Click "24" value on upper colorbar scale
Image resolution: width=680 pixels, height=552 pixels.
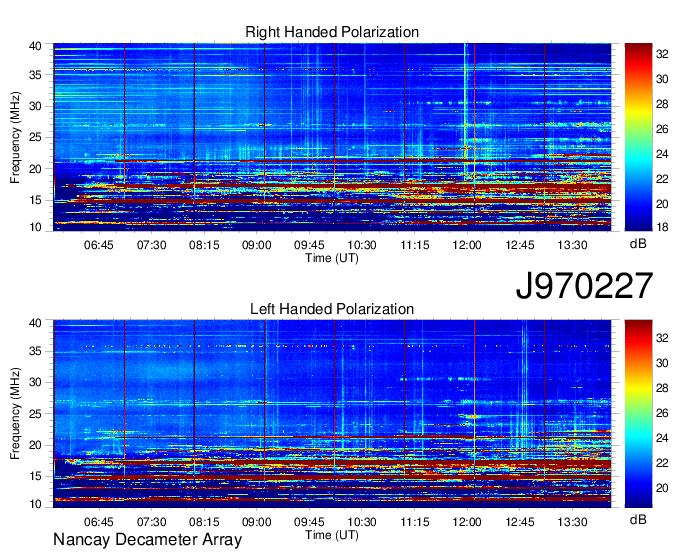662,154
